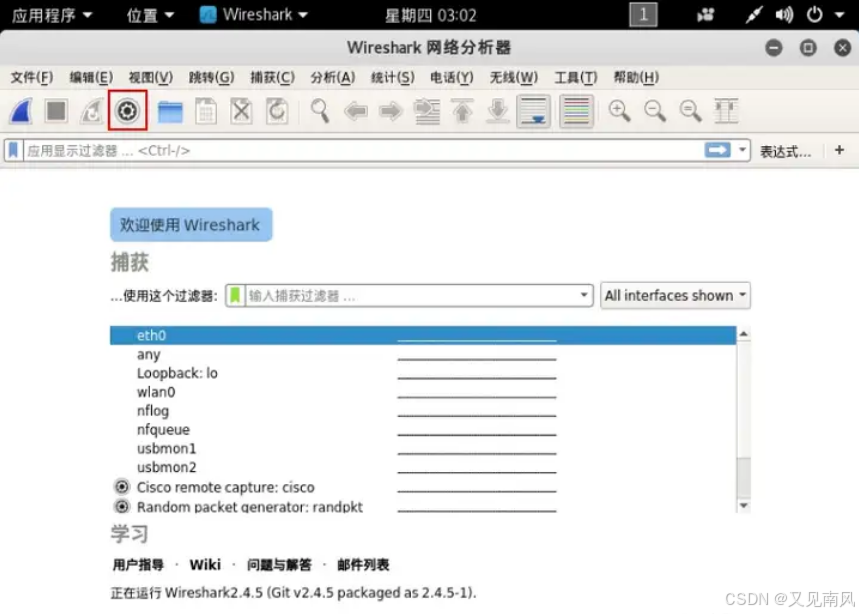Open a capture file folder icon
This screenshot has width=859, height=614.
click(x=170, y=112)
